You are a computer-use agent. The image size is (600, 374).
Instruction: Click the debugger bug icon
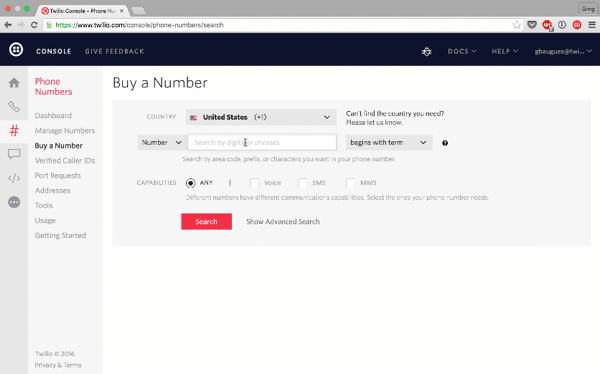pos(427,51)
